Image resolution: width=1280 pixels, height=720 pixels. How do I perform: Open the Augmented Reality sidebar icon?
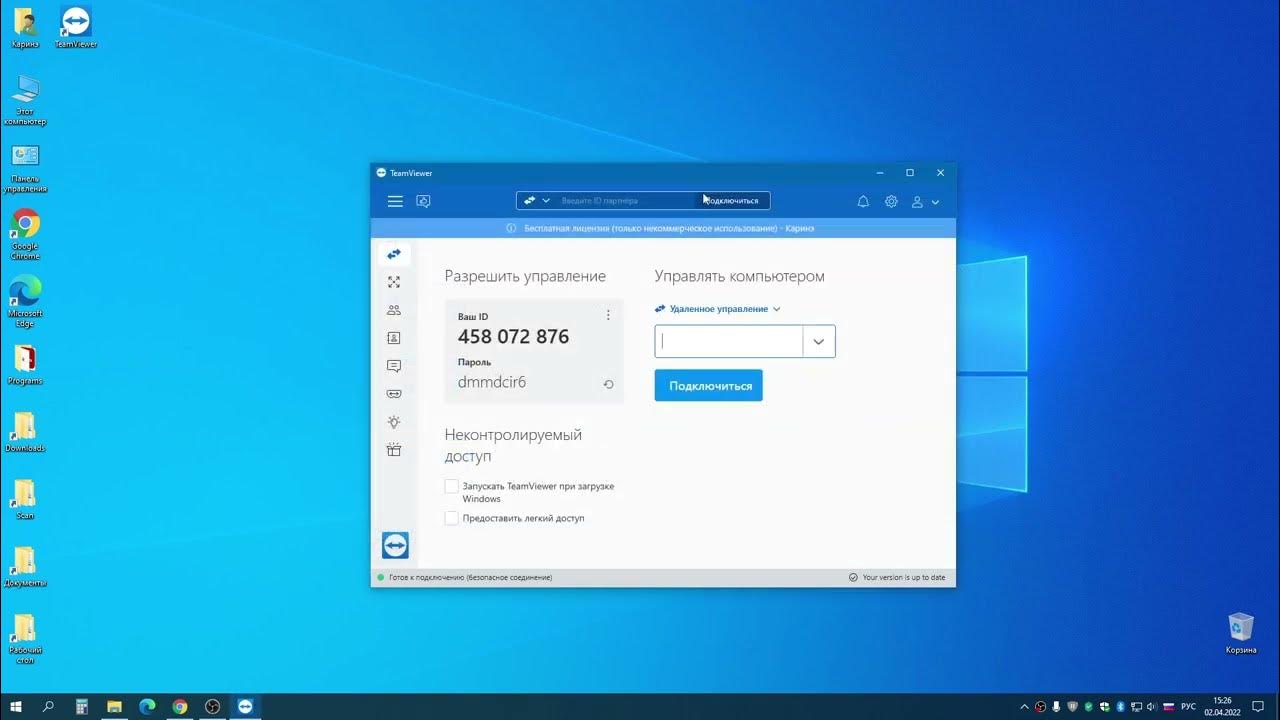[x=394, y=394]
